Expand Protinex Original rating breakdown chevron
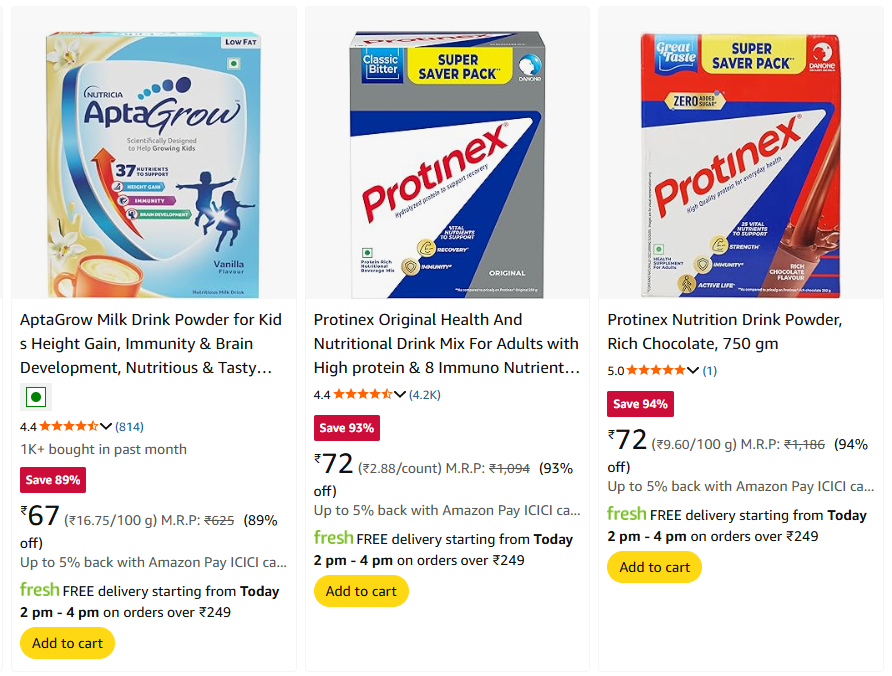 400,395
